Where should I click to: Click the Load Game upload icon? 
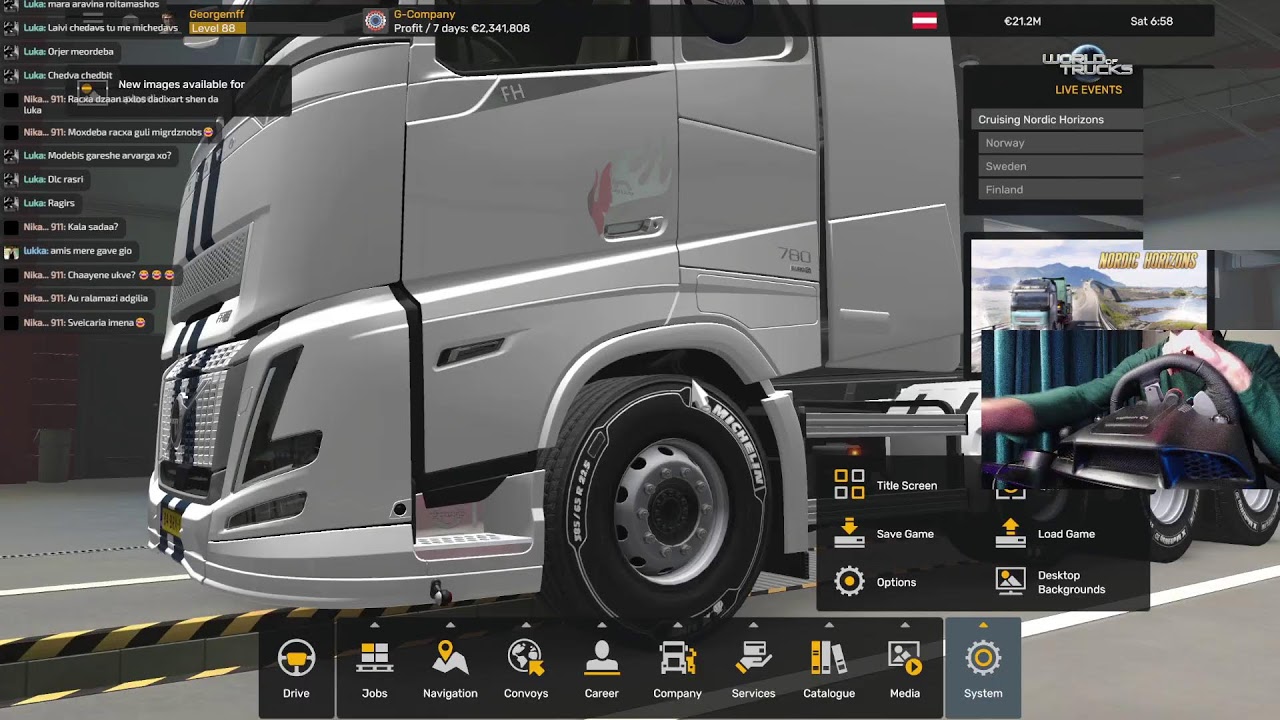tap(1010, 533)
